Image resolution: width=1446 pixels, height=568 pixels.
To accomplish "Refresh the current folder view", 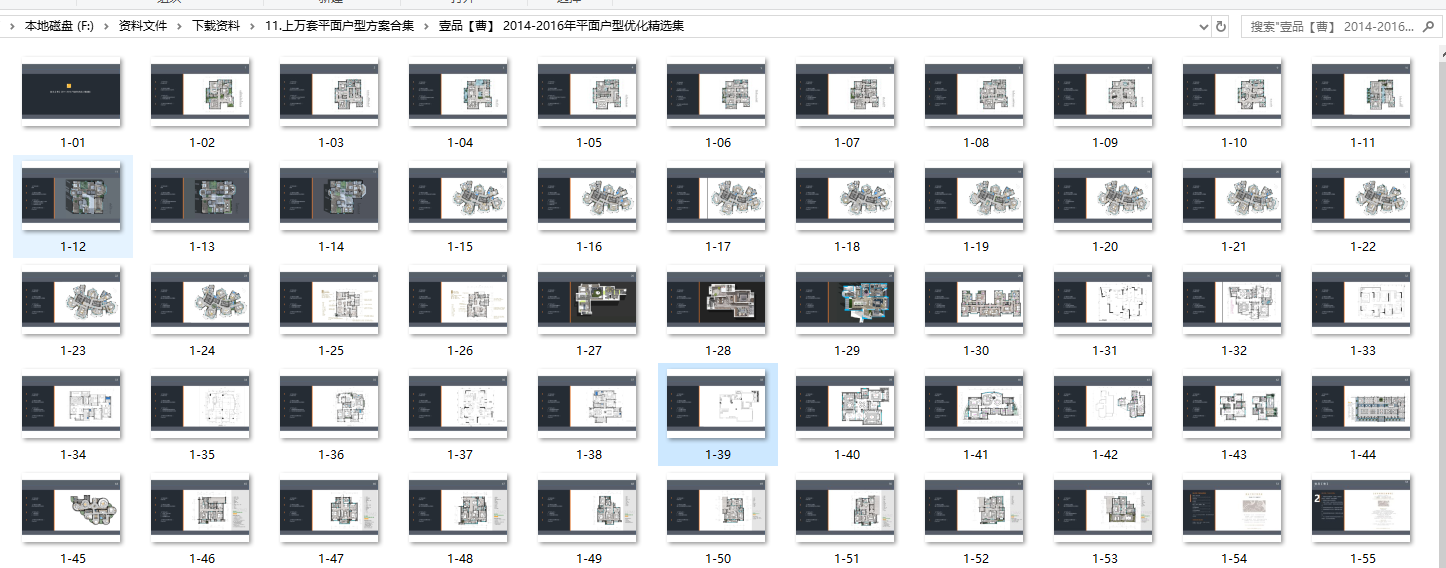I will (x=1220, y=27).
